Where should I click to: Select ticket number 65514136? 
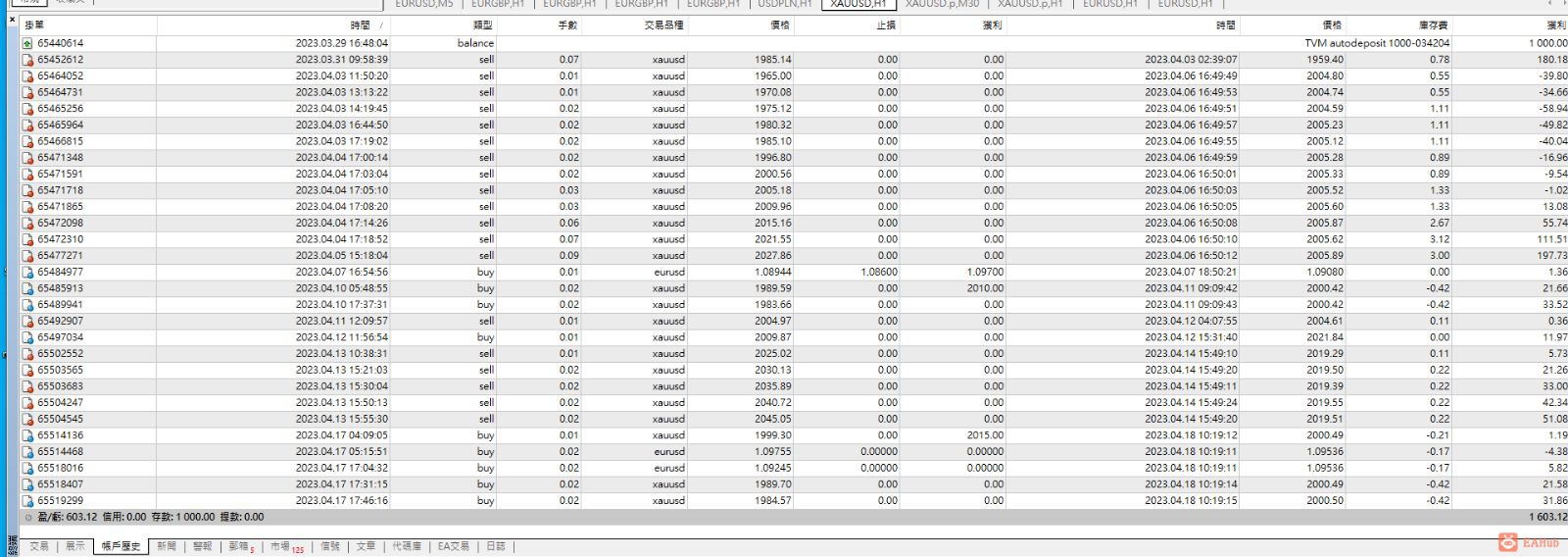point(61,435)
